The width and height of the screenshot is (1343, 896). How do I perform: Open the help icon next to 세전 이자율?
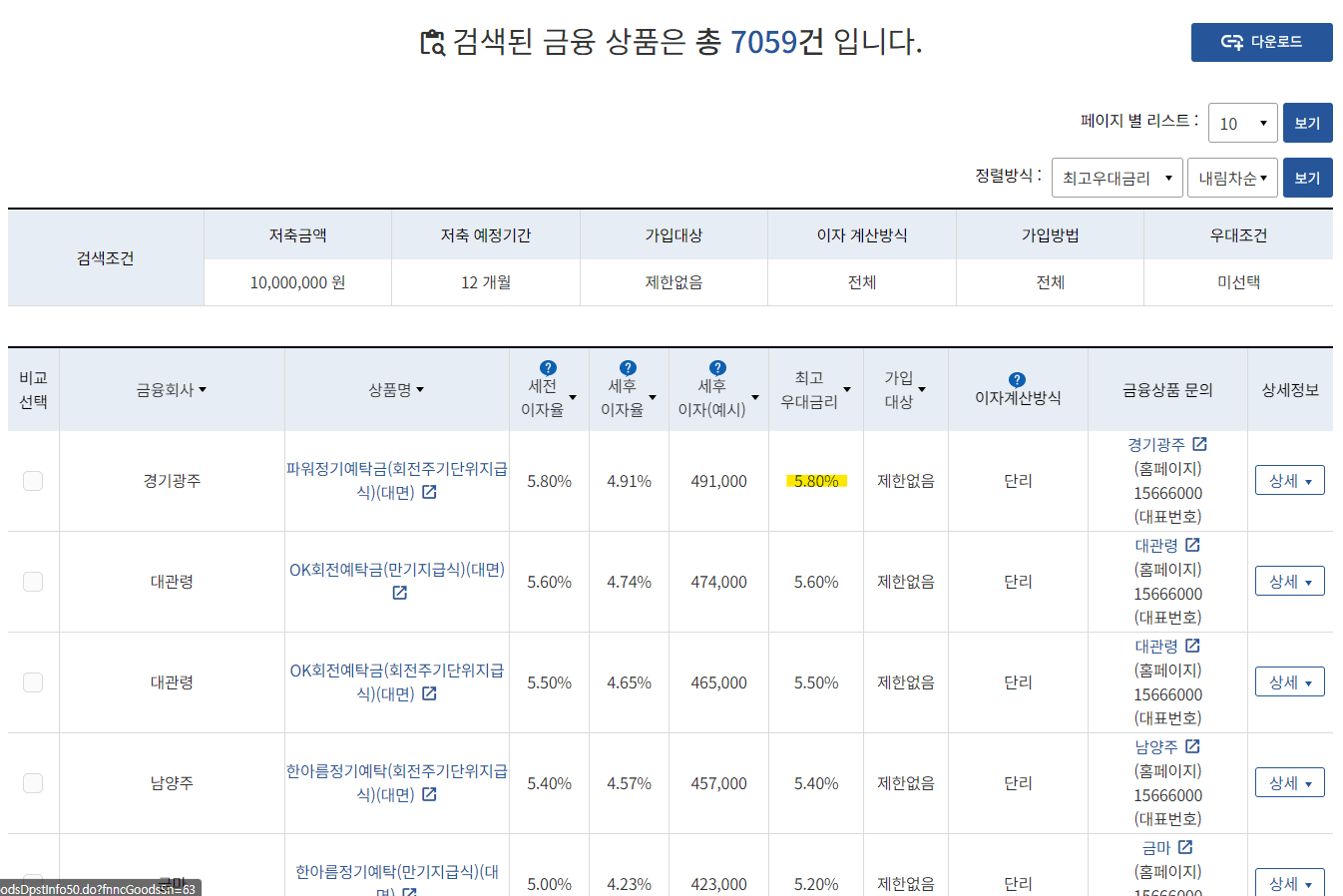(548, 367)
